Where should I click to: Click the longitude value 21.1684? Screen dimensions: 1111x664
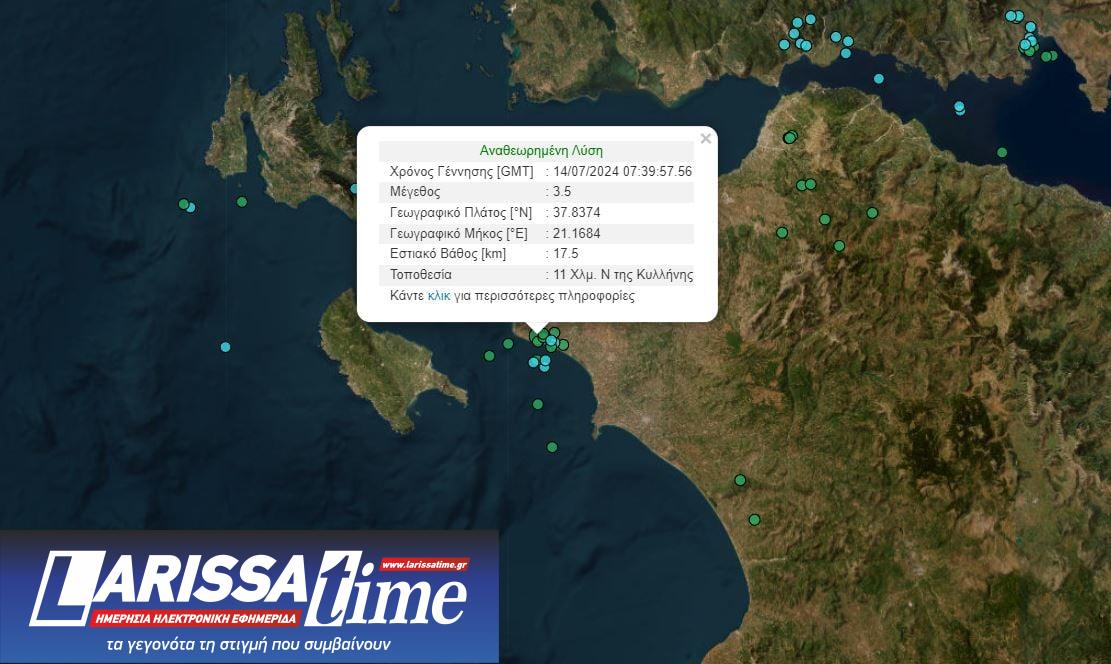[577, 233]
